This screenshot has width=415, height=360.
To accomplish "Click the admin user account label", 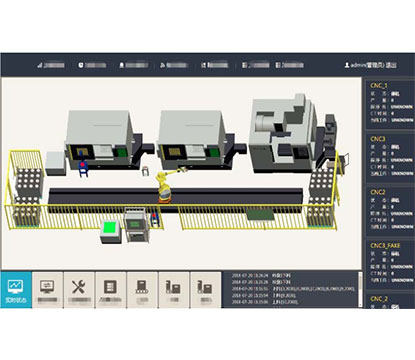I will tap(364, 65).
